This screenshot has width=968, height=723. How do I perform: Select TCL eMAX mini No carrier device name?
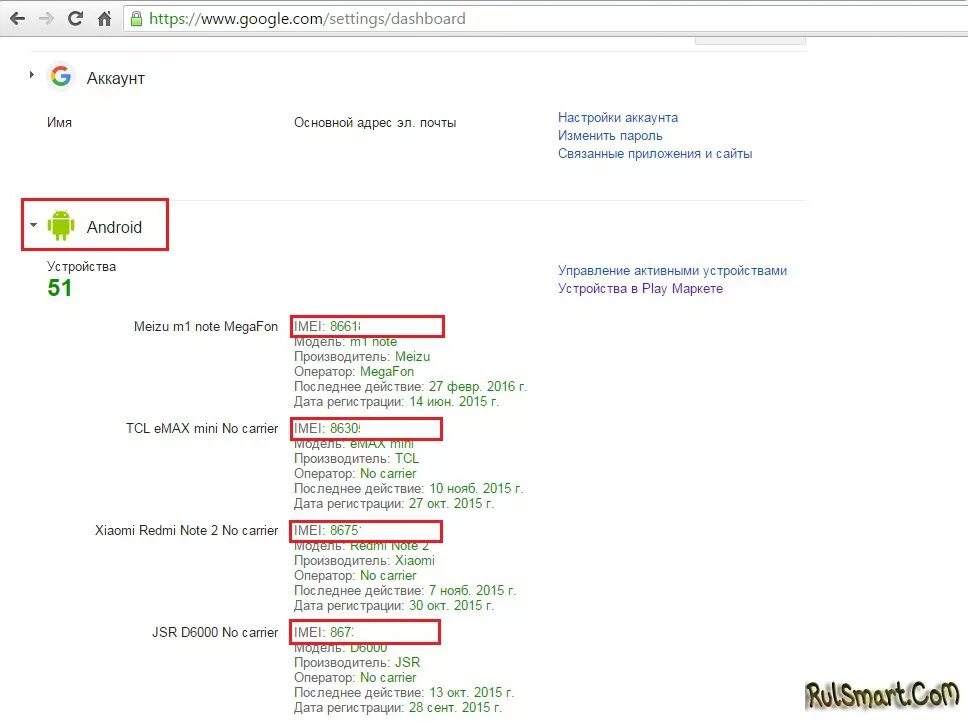[x=202, y=428]
